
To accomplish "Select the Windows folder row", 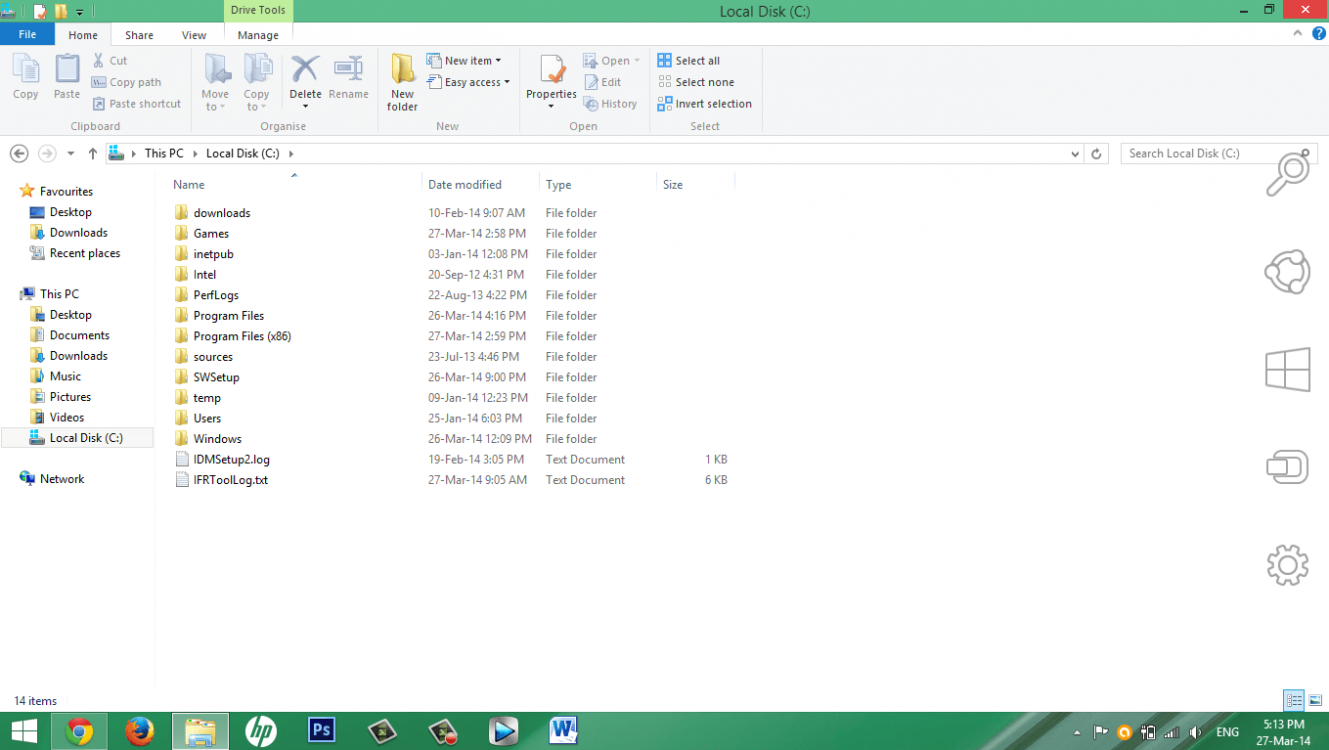I will click(217, 439).
